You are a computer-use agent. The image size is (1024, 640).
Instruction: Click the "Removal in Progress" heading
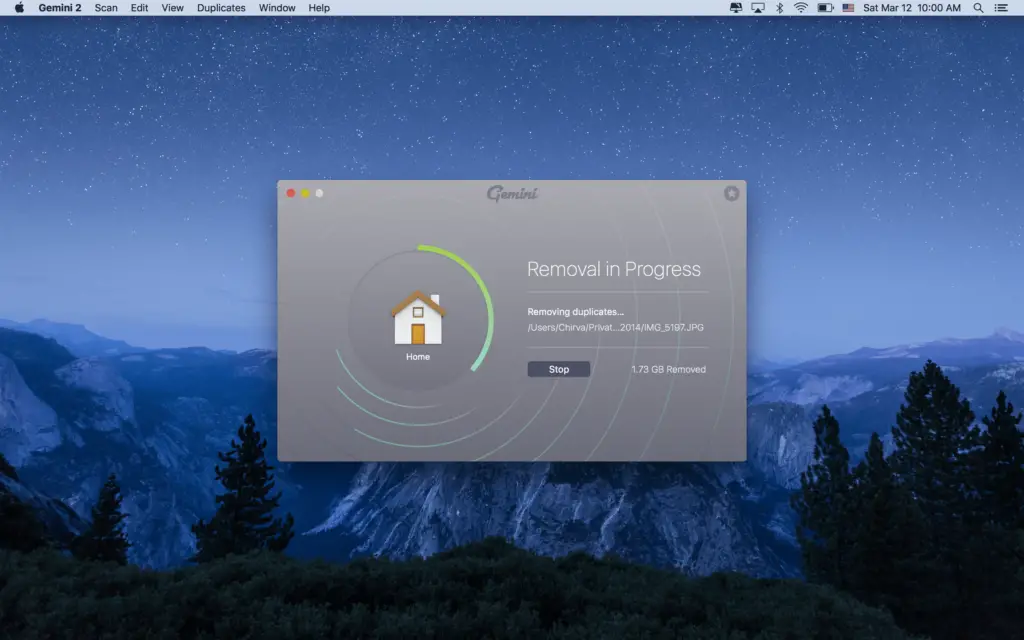coord(614,269)
